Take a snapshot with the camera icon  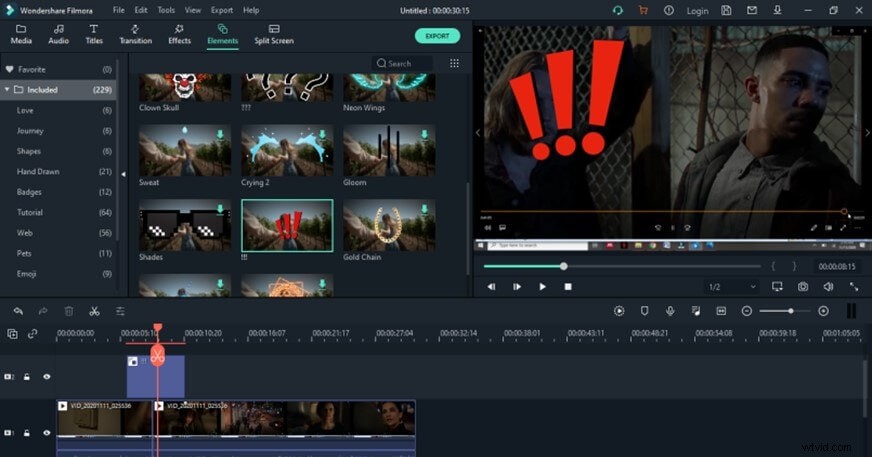[x=803, y=286]
